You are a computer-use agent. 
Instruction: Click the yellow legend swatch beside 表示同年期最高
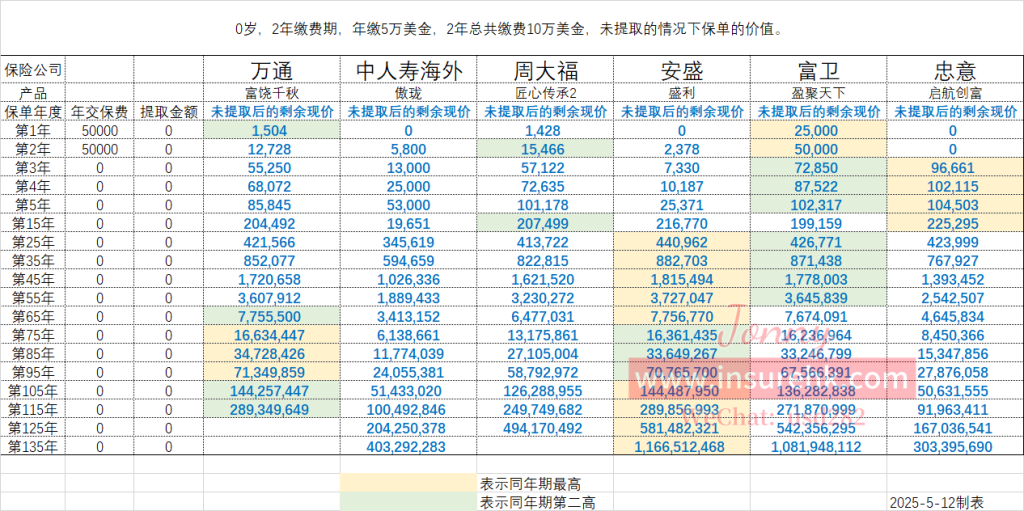pos(409,484)
